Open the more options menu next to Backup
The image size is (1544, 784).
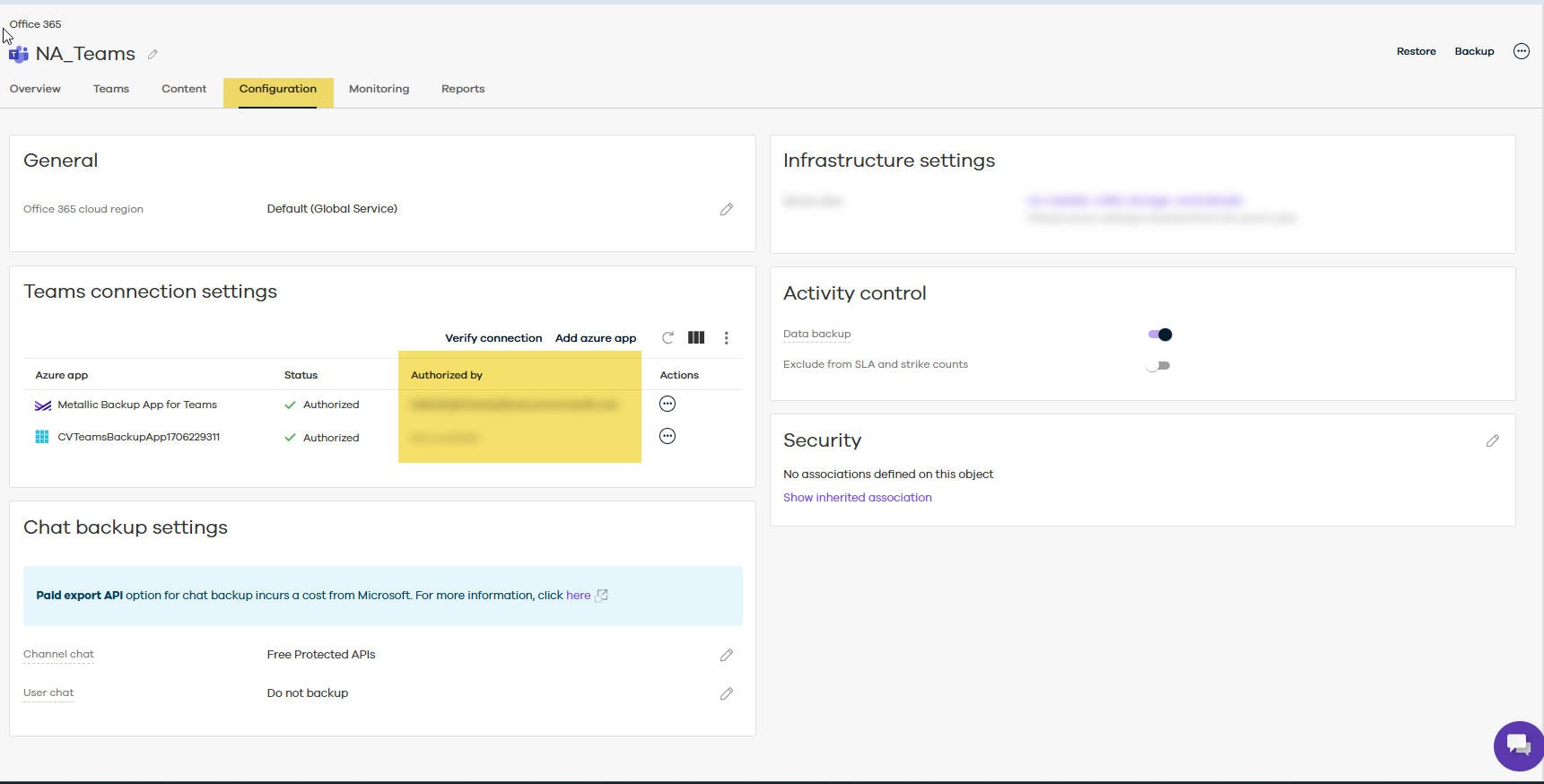click(1522, 51)
